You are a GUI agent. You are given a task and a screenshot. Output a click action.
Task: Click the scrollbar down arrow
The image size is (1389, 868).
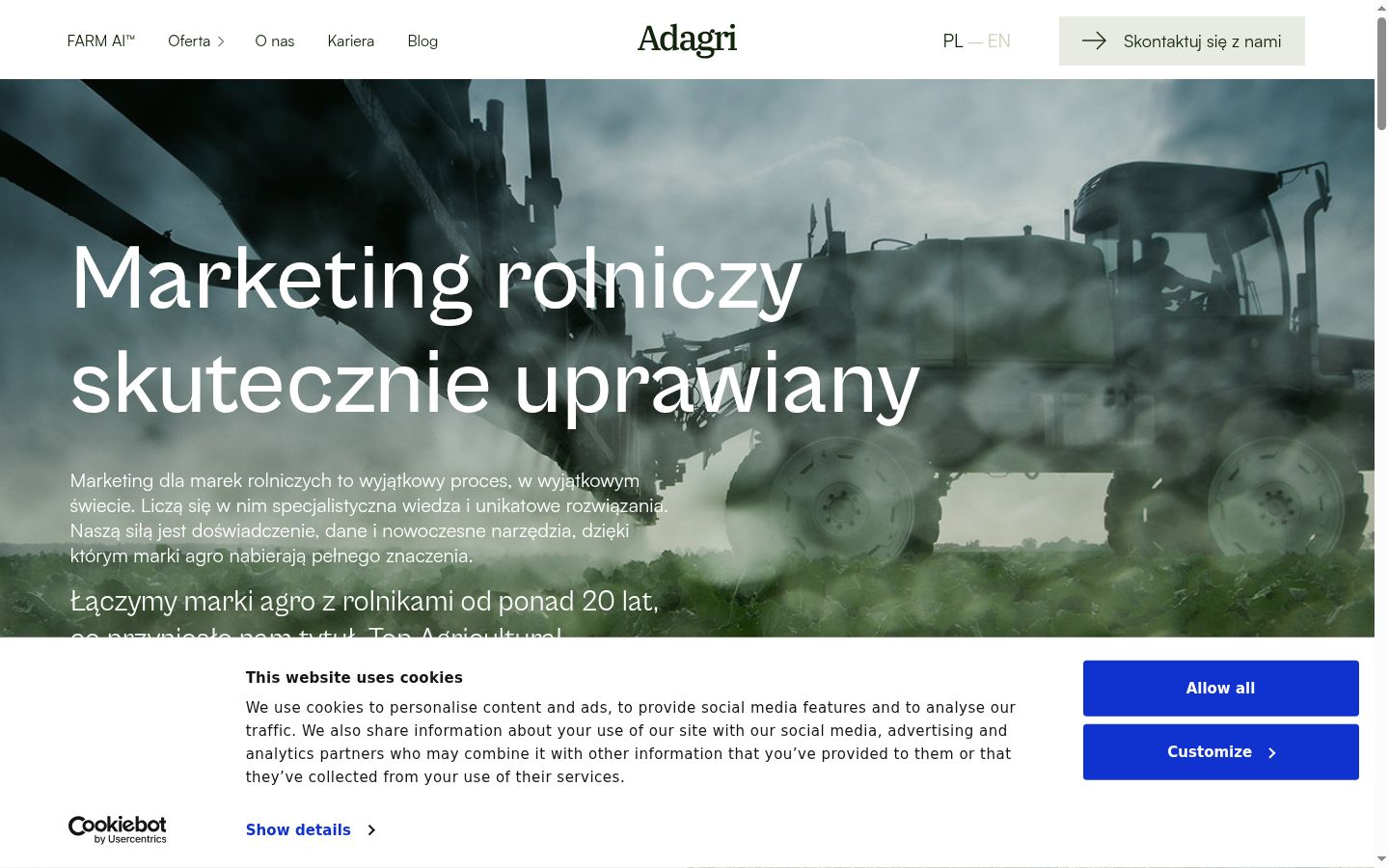(1381, 858)
